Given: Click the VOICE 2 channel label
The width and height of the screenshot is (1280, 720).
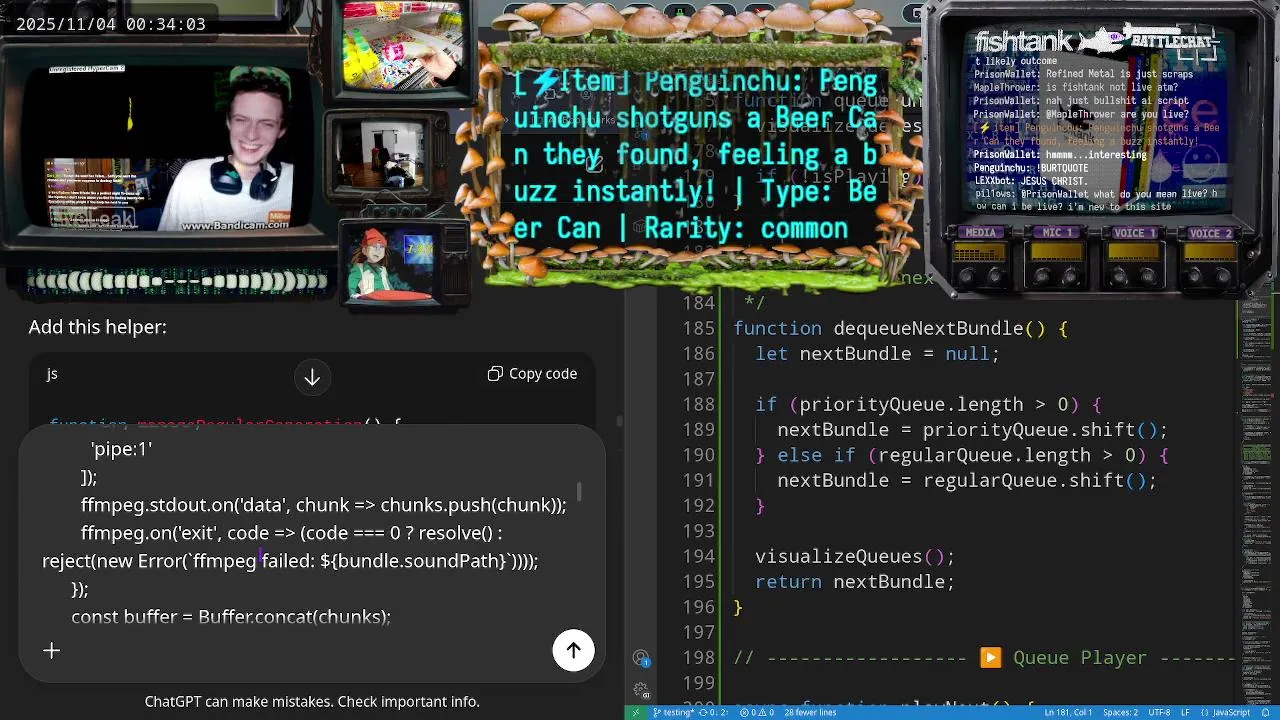Looking at the screenshot, I should (x=1210, y=233).
